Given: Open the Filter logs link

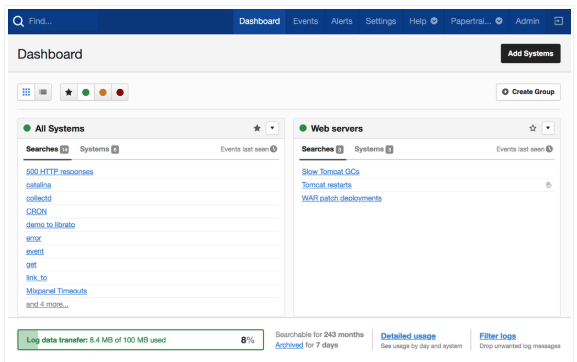Looking at the screenshot, I should (498, 336).
